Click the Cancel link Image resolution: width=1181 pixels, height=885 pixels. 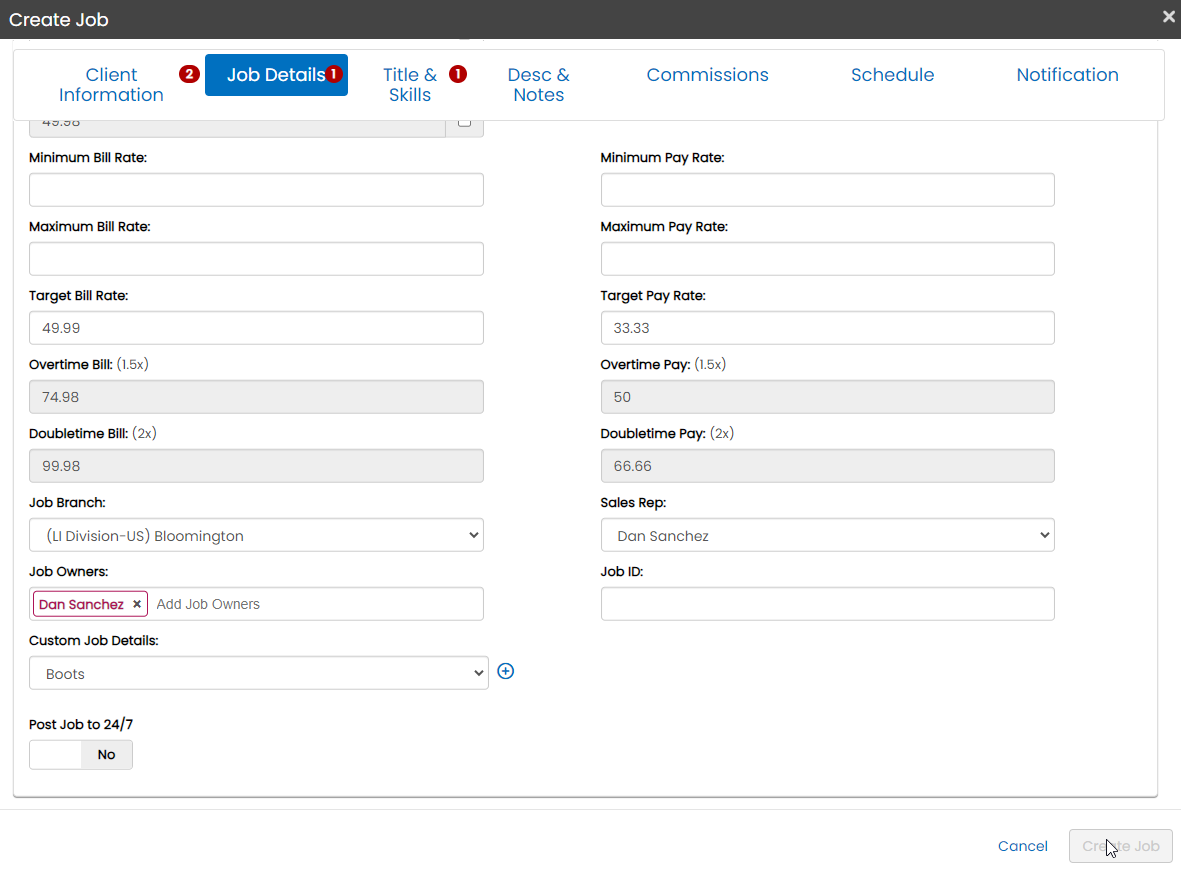(x=1022, y=846)
